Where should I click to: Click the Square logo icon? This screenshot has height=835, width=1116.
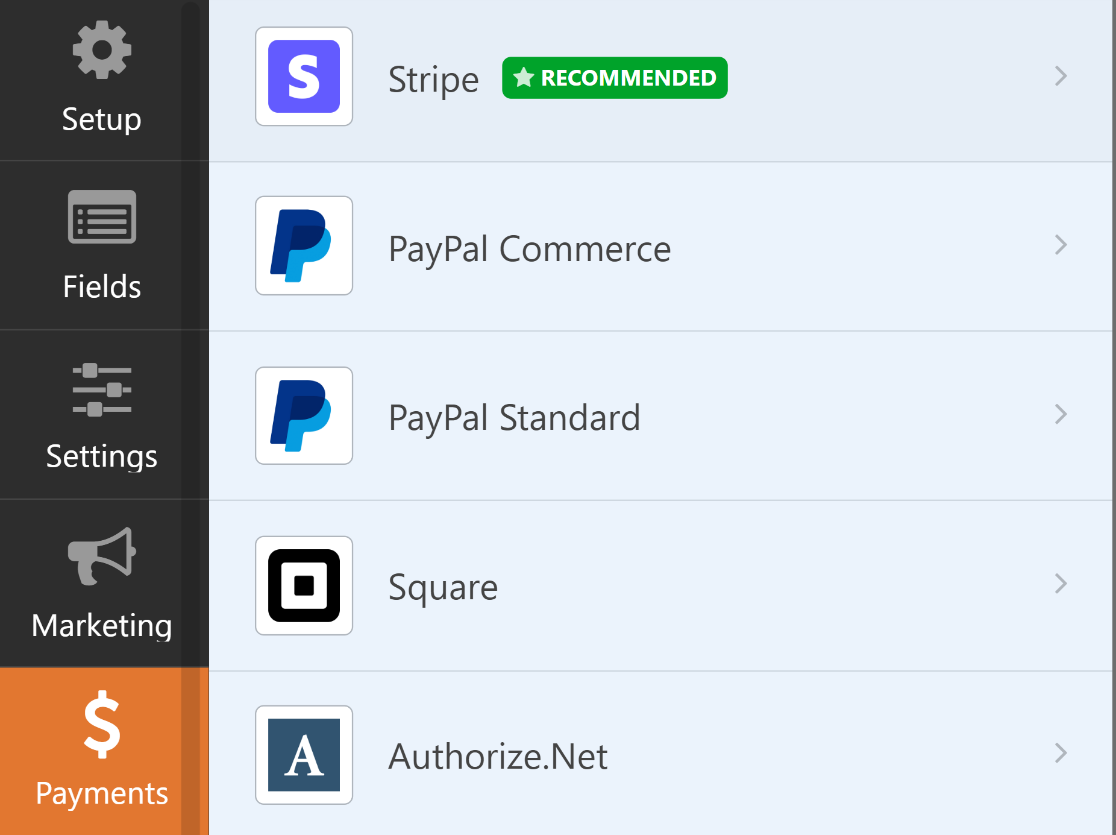[303, 585]
